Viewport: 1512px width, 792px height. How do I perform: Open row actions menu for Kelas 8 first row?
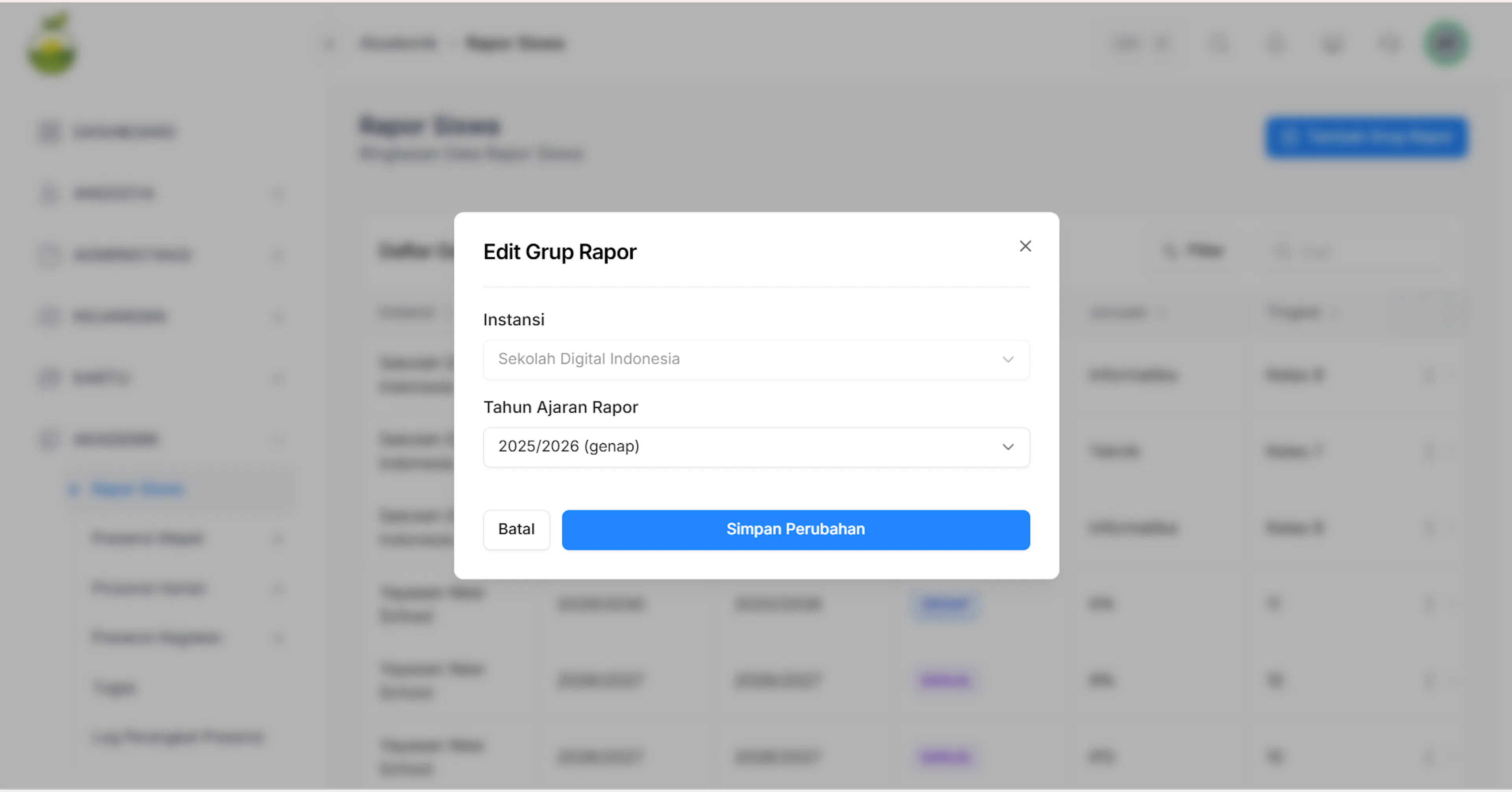(x=1429, y=375)
